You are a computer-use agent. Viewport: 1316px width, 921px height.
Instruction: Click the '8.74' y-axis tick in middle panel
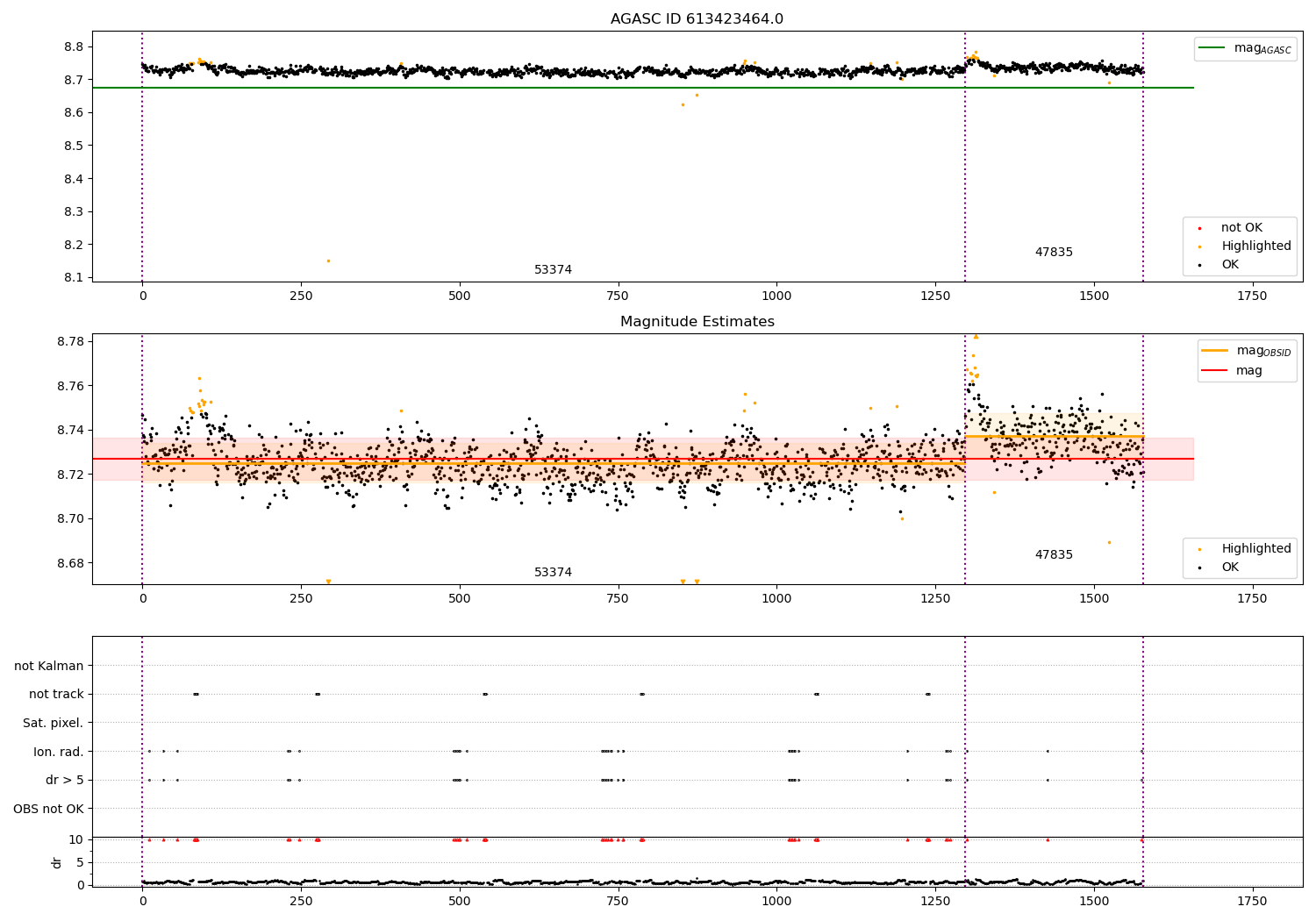coord(70,431)
